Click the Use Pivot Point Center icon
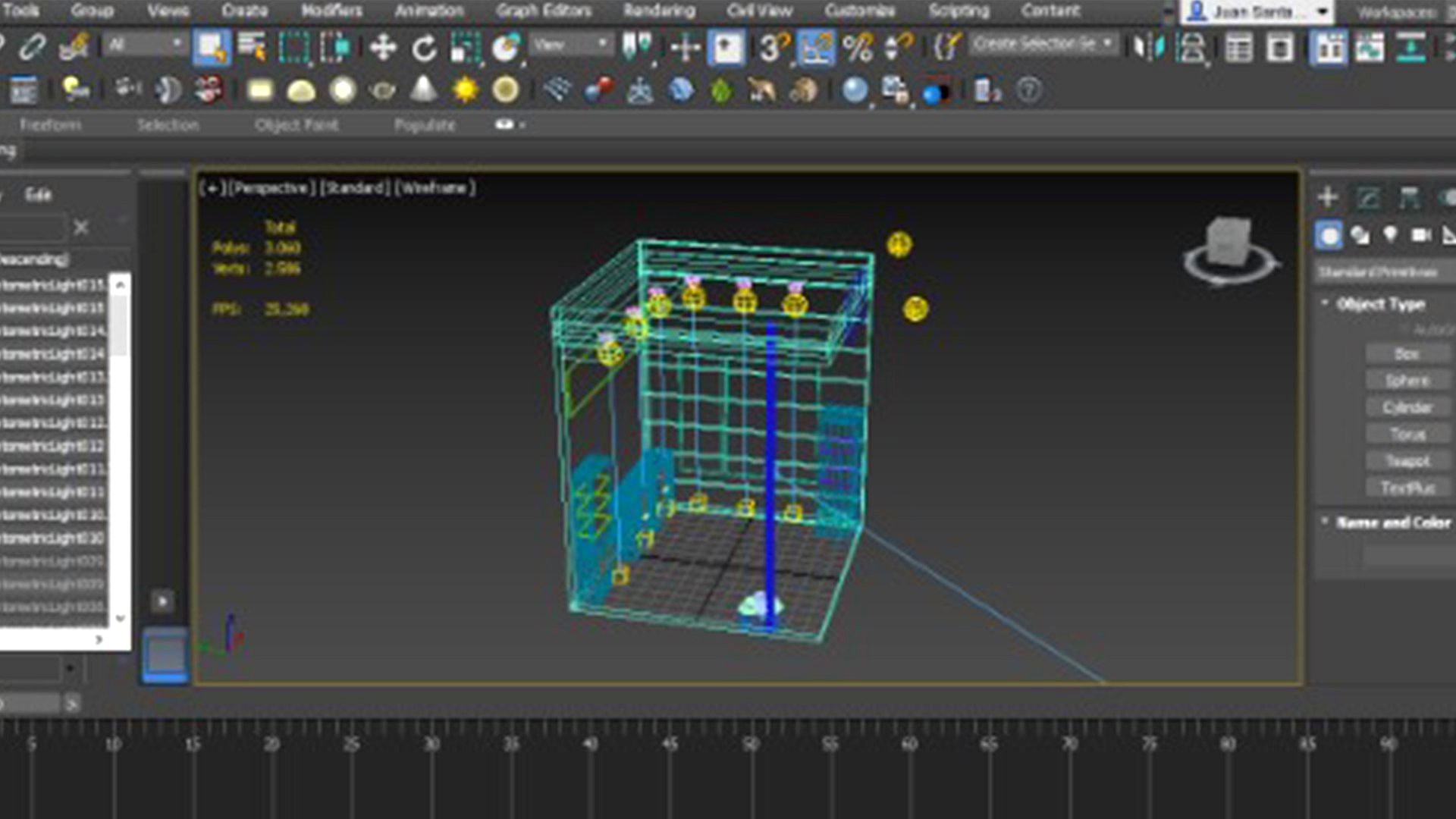1456x819 pixels. [637, 47]
